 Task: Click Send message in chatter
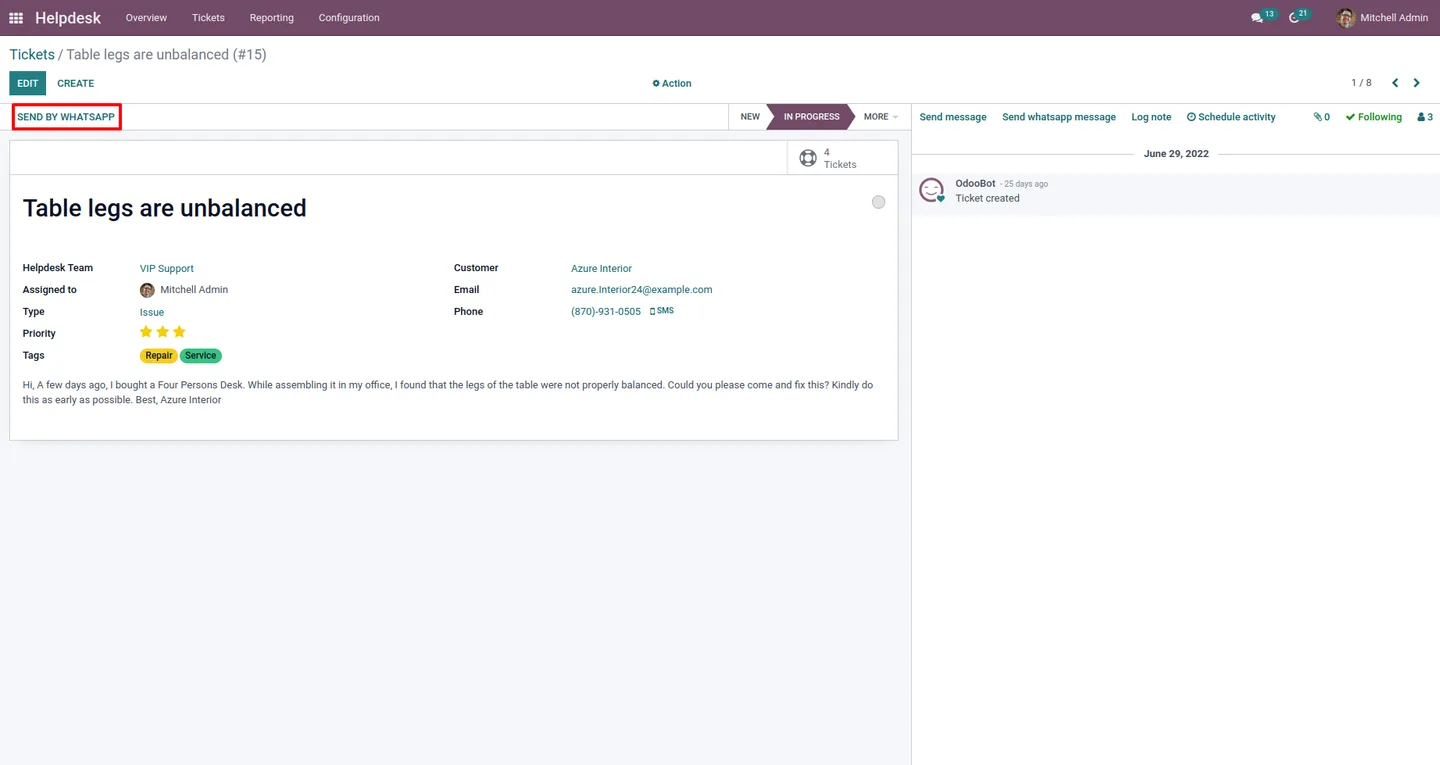(x=953, y=117)
